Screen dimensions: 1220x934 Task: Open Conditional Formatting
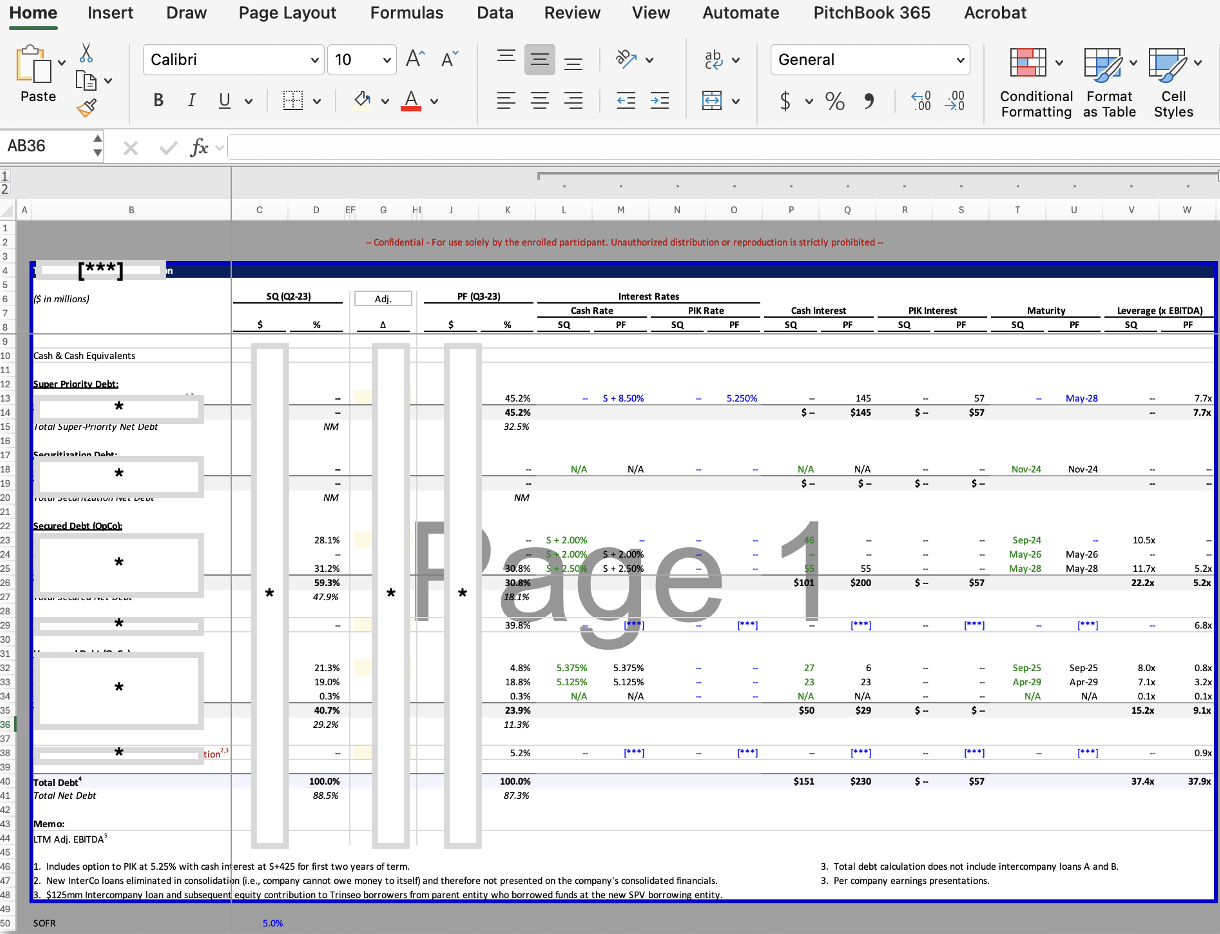pos(1036,82)
